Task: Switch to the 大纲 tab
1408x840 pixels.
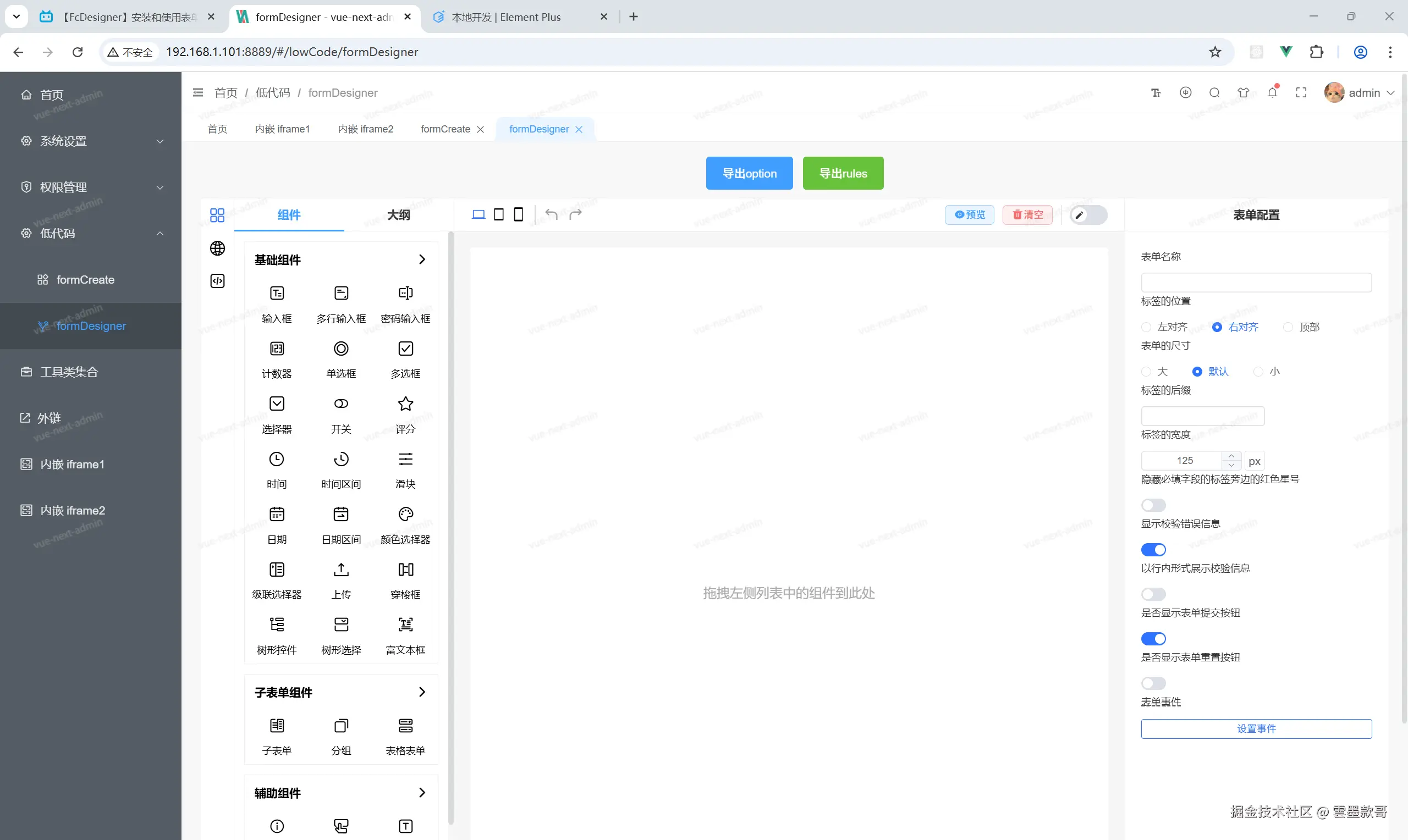Action: [x=398, y=214]
